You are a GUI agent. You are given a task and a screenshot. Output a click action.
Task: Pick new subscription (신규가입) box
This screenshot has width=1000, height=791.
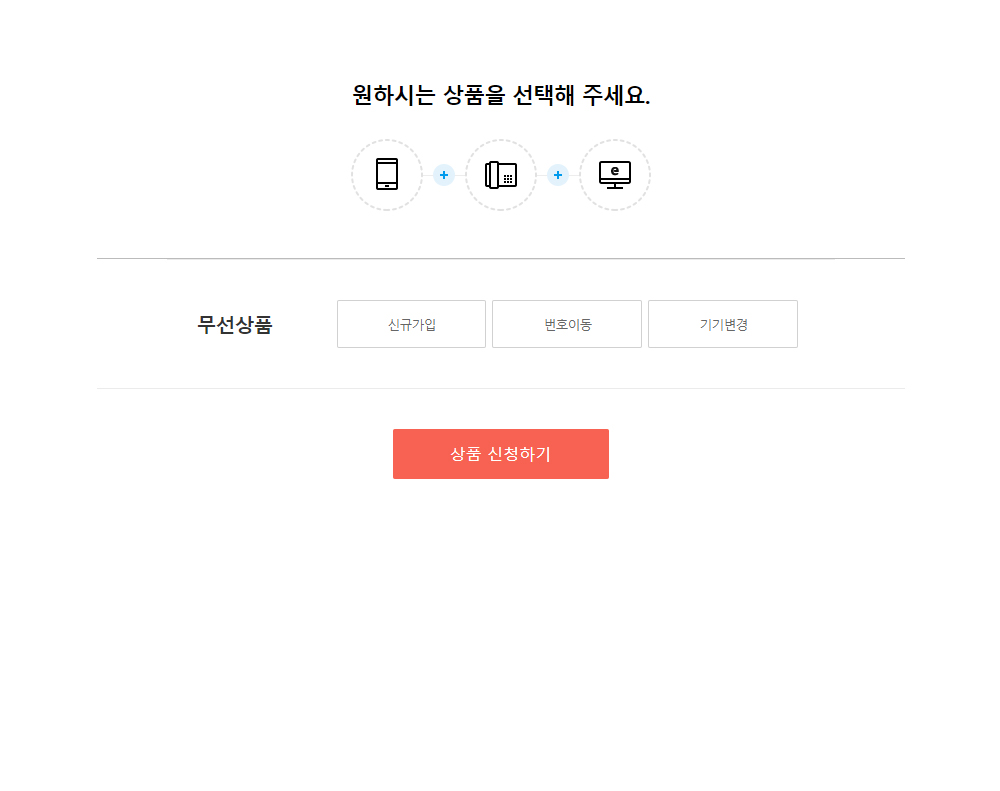pyautogui.click(x=411, y=324)
